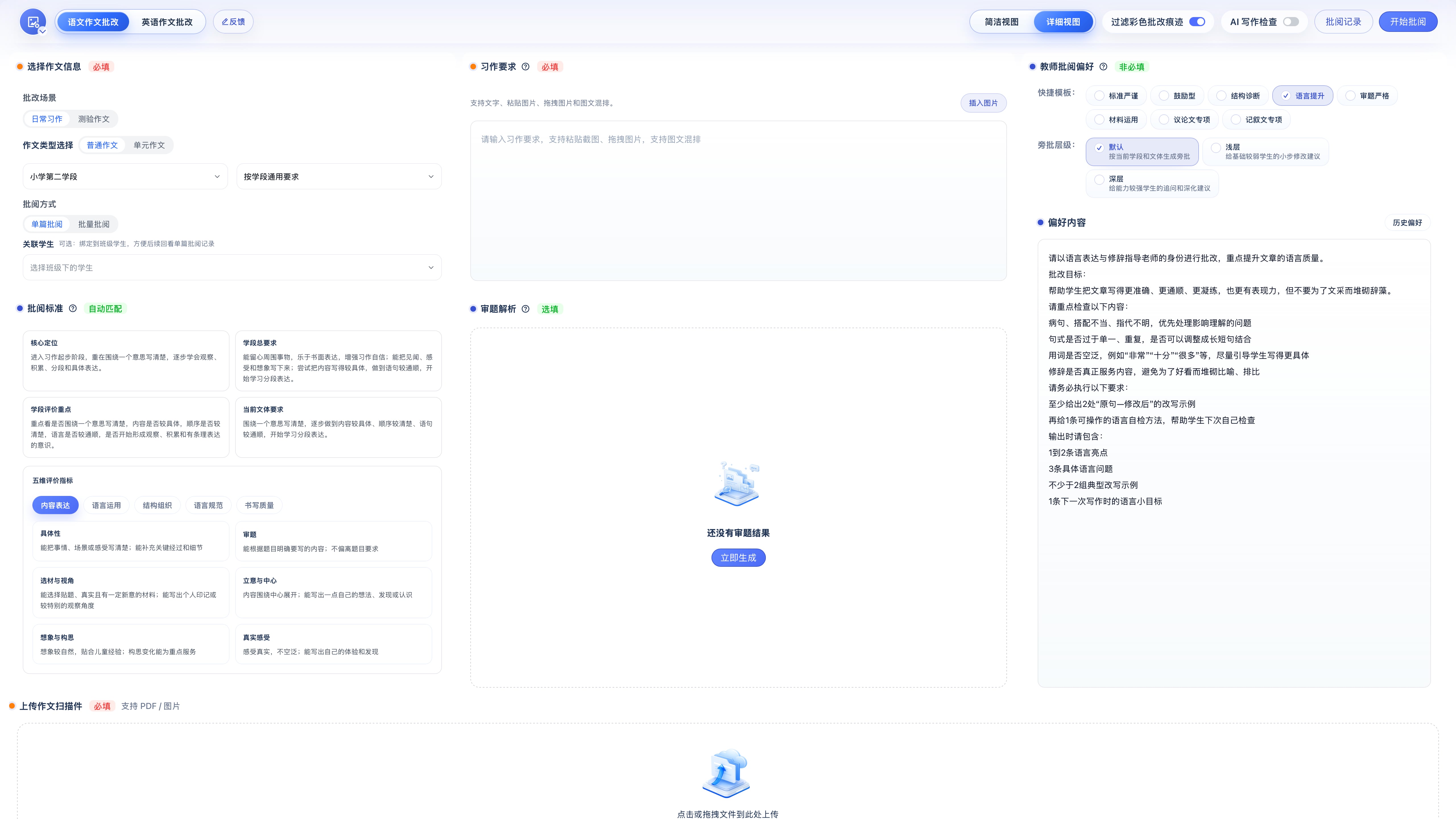The height and width of the screenshot is (819, 1456).
Task: Click the 想象与构思 indicator card
Action: pos(131,644)
